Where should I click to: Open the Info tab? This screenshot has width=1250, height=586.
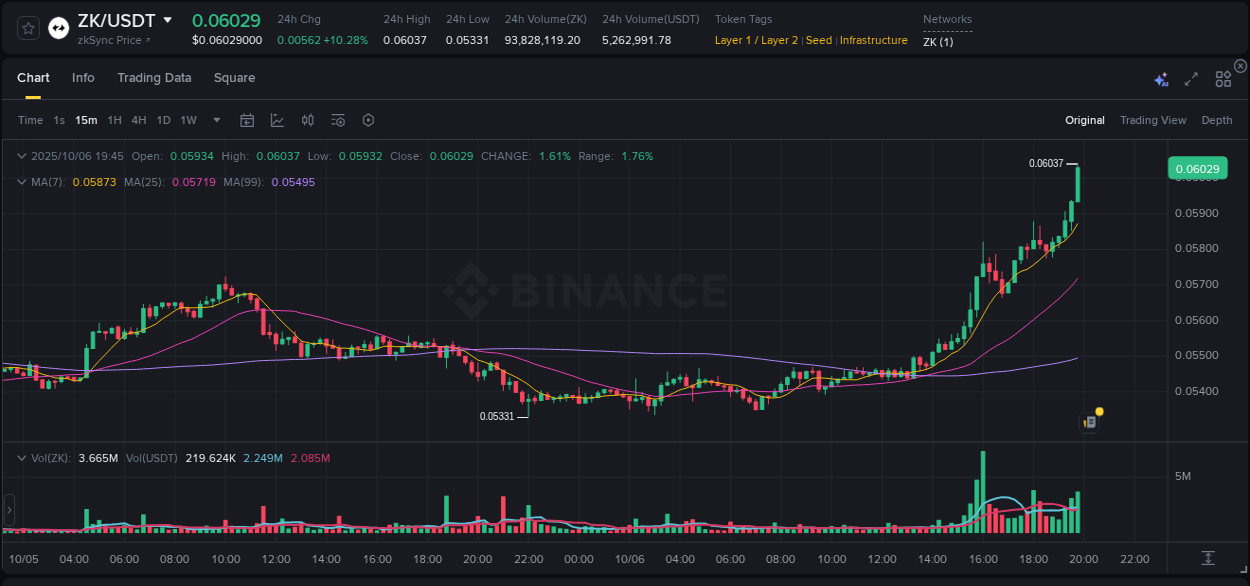(83, 77)
